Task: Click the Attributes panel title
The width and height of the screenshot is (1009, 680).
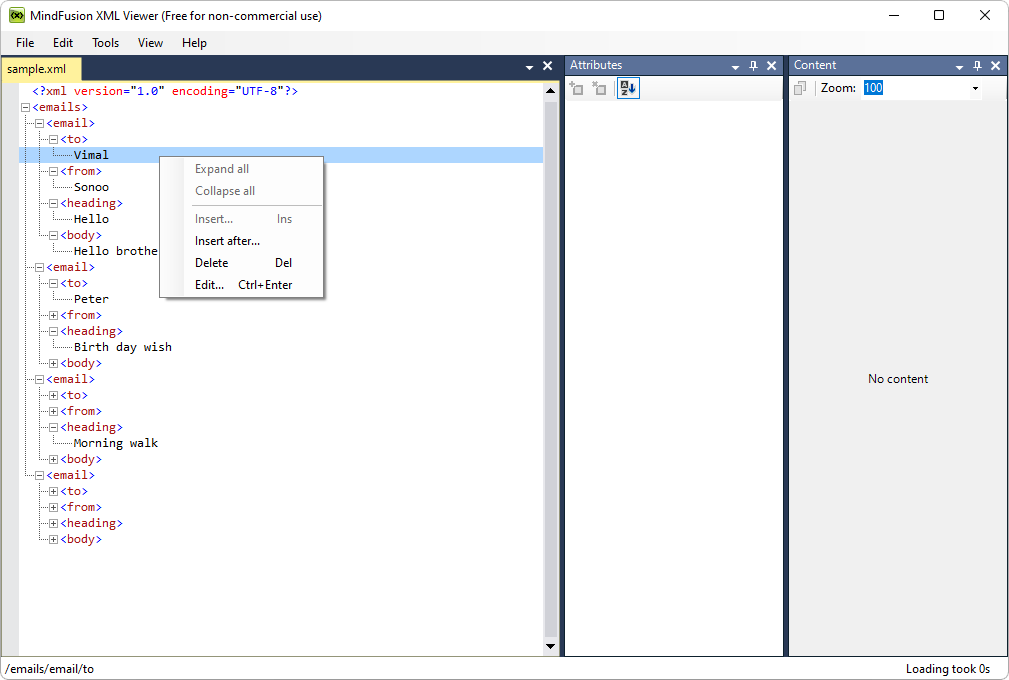Action: point(596,65)
